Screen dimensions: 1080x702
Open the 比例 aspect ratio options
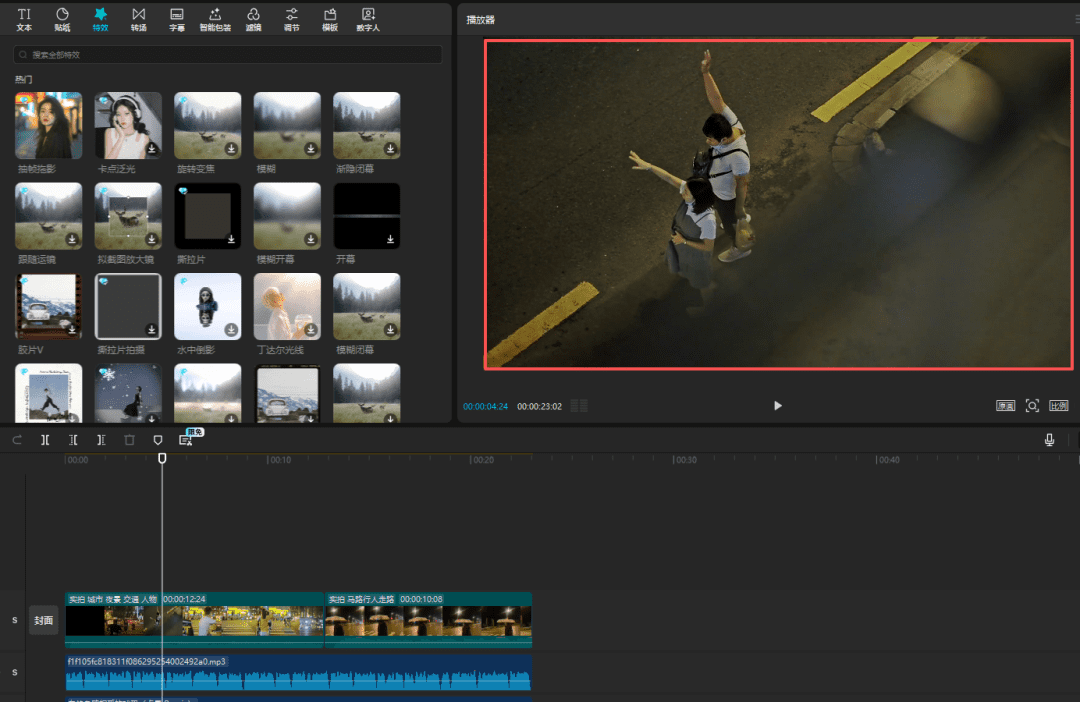point(1058,405)
